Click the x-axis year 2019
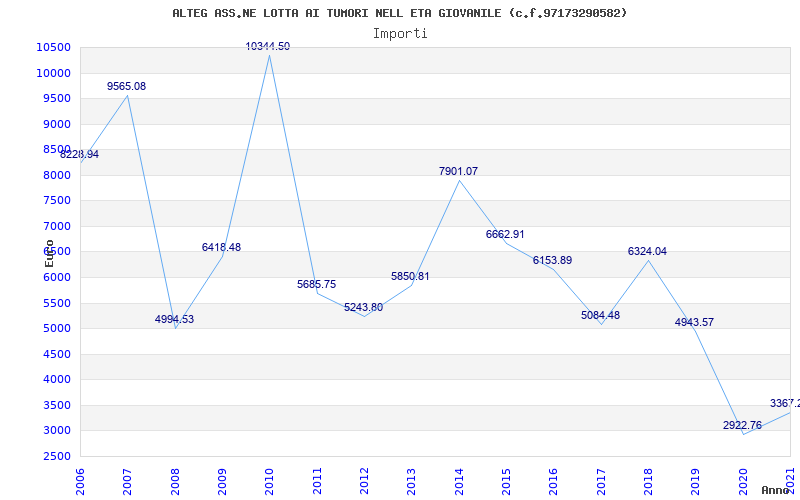This screenshot has height=500, width=800. click(x=696, y=481)
